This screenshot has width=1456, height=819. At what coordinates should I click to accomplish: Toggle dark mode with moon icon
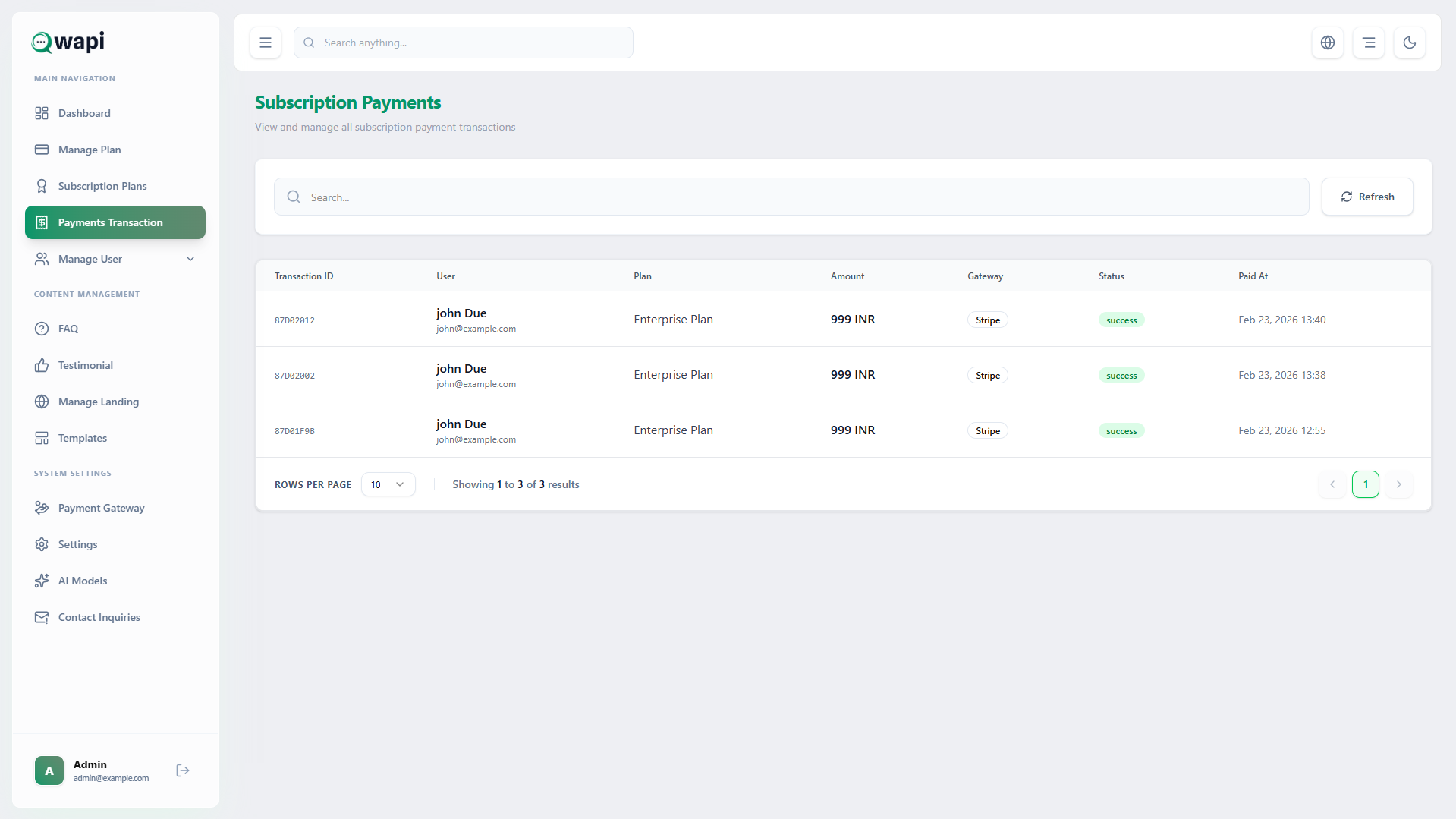[1410, 43]
